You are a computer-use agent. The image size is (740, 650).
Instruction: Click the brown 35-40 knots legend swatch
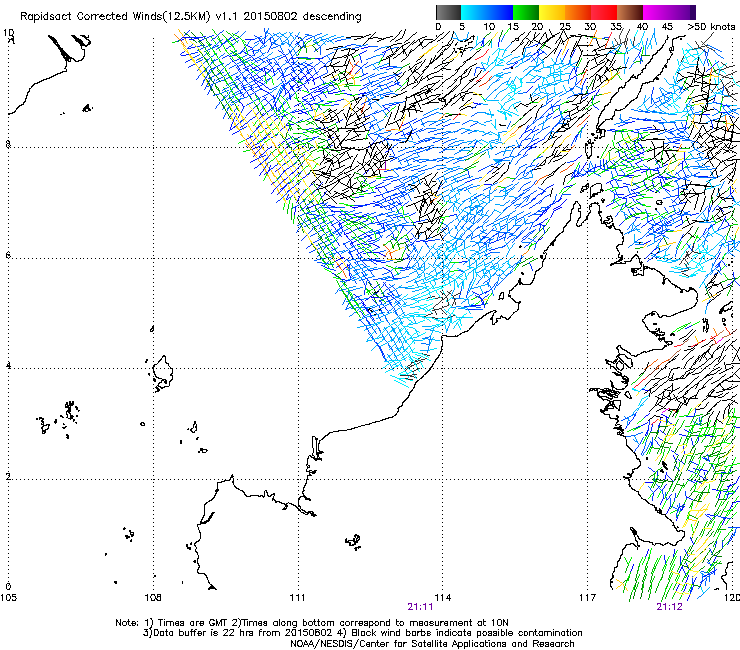coord(630,12)
